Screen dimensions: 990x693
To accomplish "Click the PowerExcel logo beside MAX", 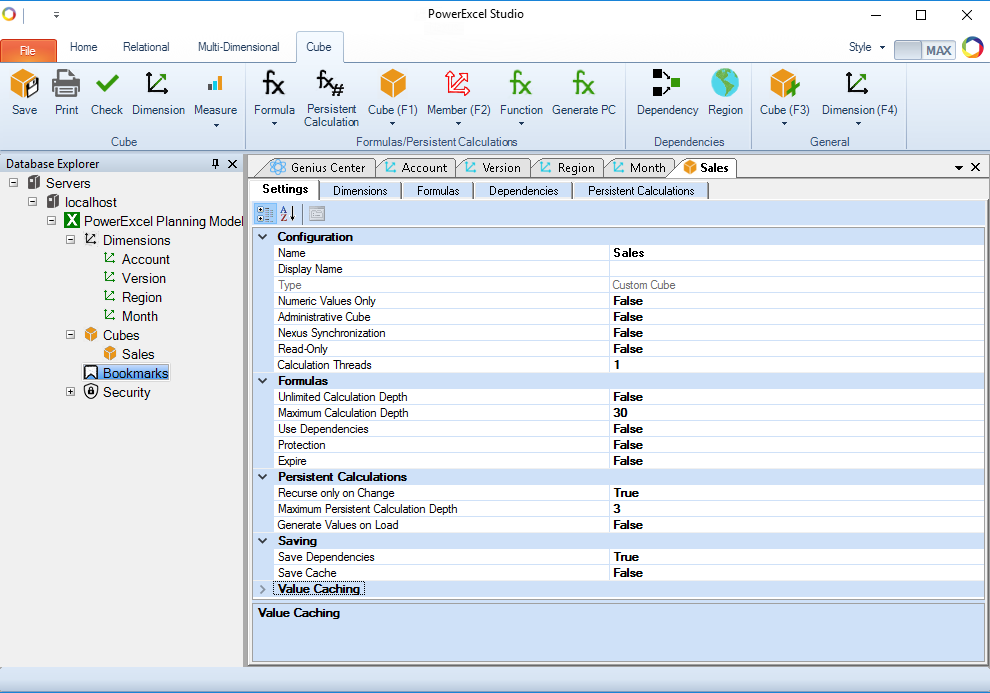I will tap(972, 47).
